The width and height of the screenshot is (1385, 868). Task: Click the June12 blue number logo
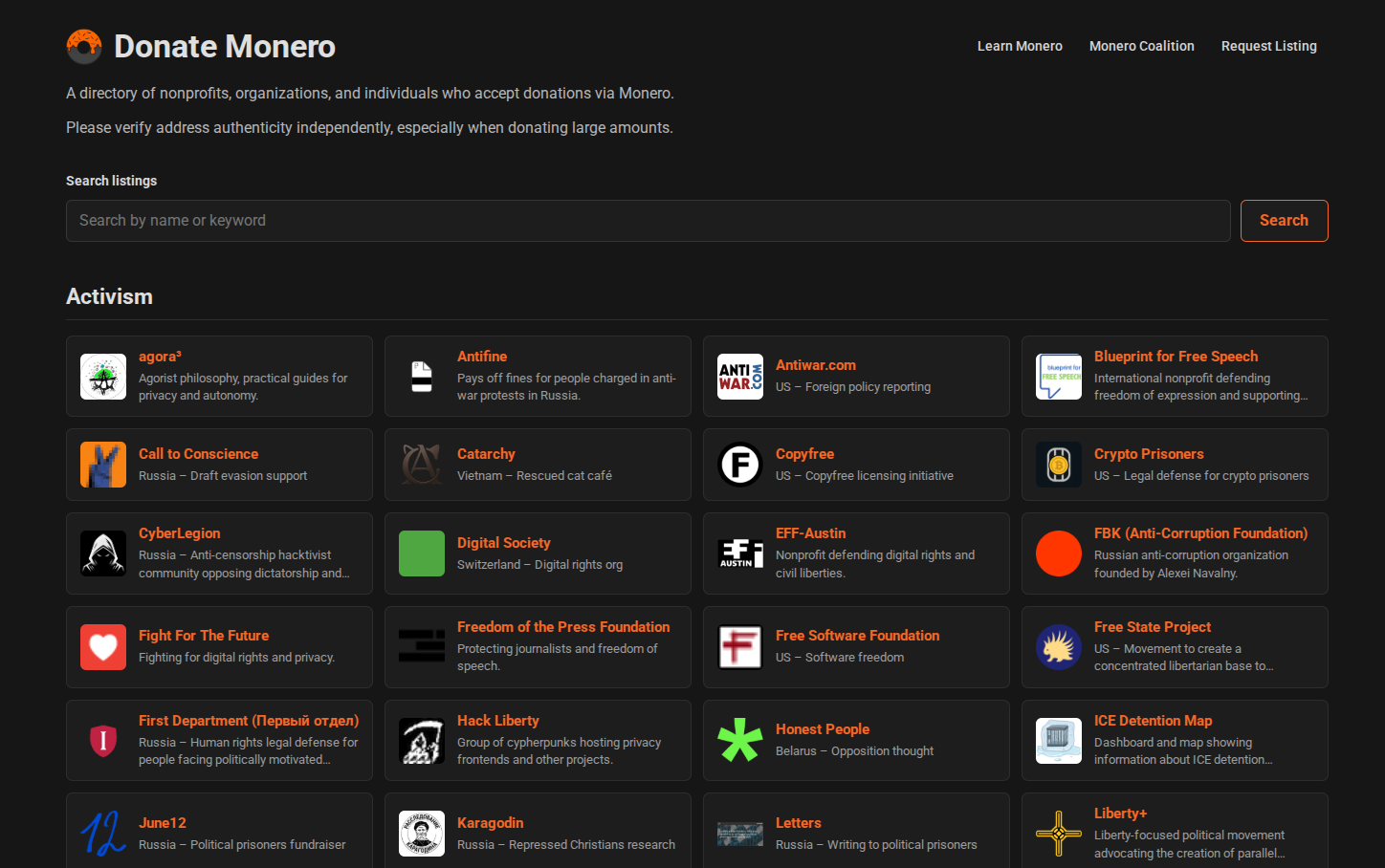pyautogui.click(x=103, y=834)
